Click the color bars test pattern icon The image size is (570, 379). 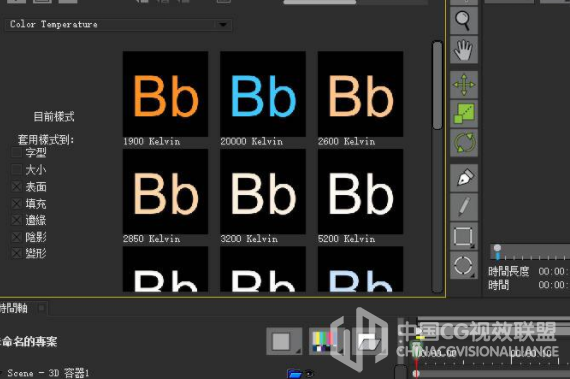tap(324, 342)
